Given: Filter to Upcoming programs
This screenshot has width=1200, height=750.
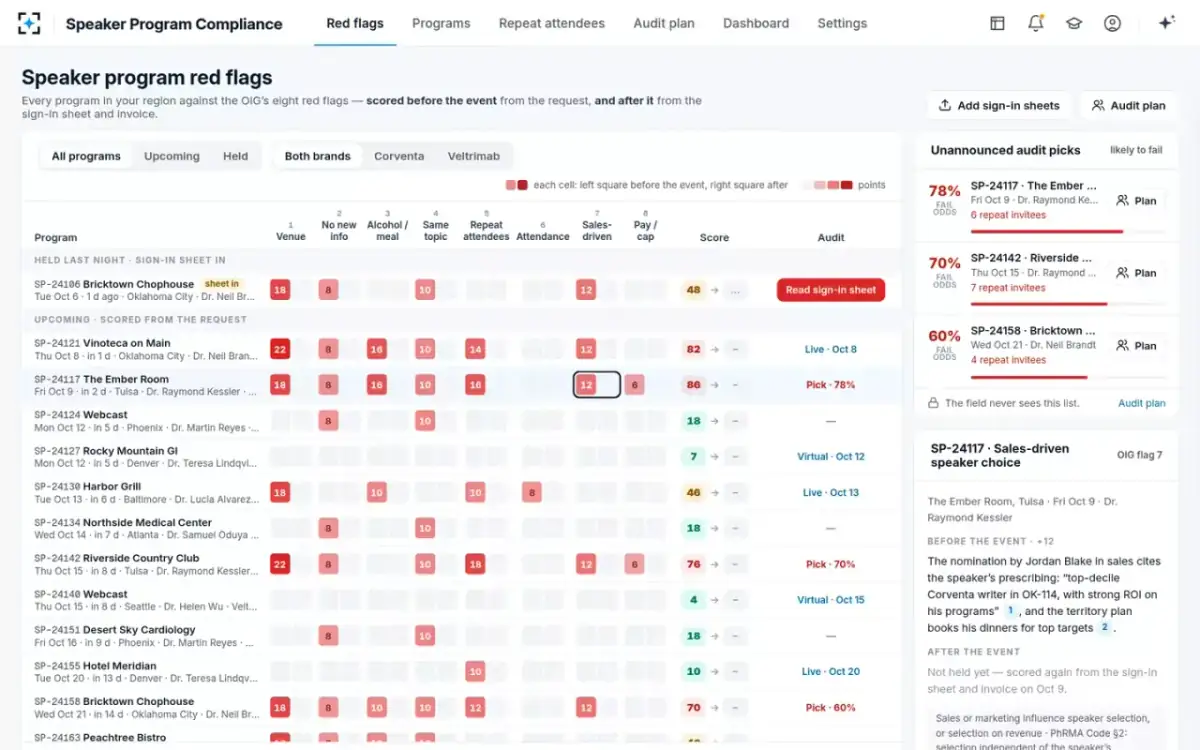Looking at the screenshot, I should 172,156.
